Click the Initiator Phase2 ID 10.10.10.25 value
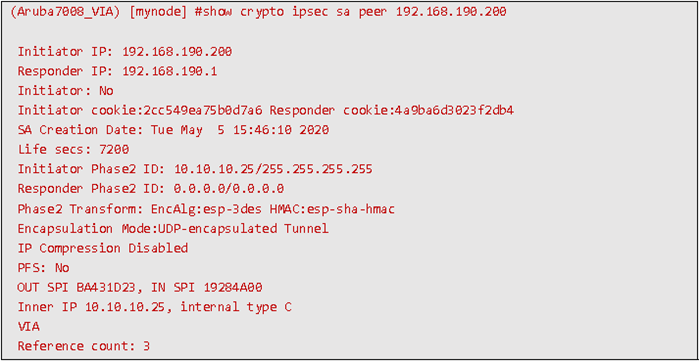The image size is (700, 363). tap(273, 169)
